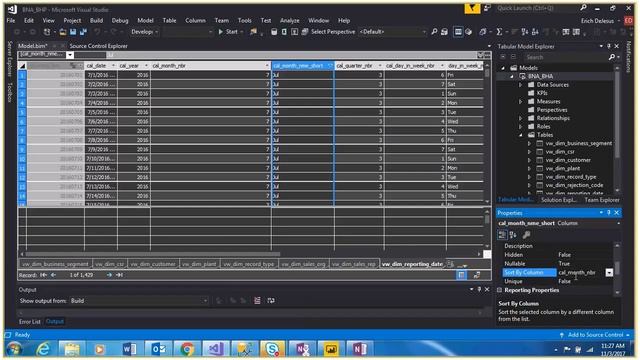Open cal_year column filter dropdown

147,66
